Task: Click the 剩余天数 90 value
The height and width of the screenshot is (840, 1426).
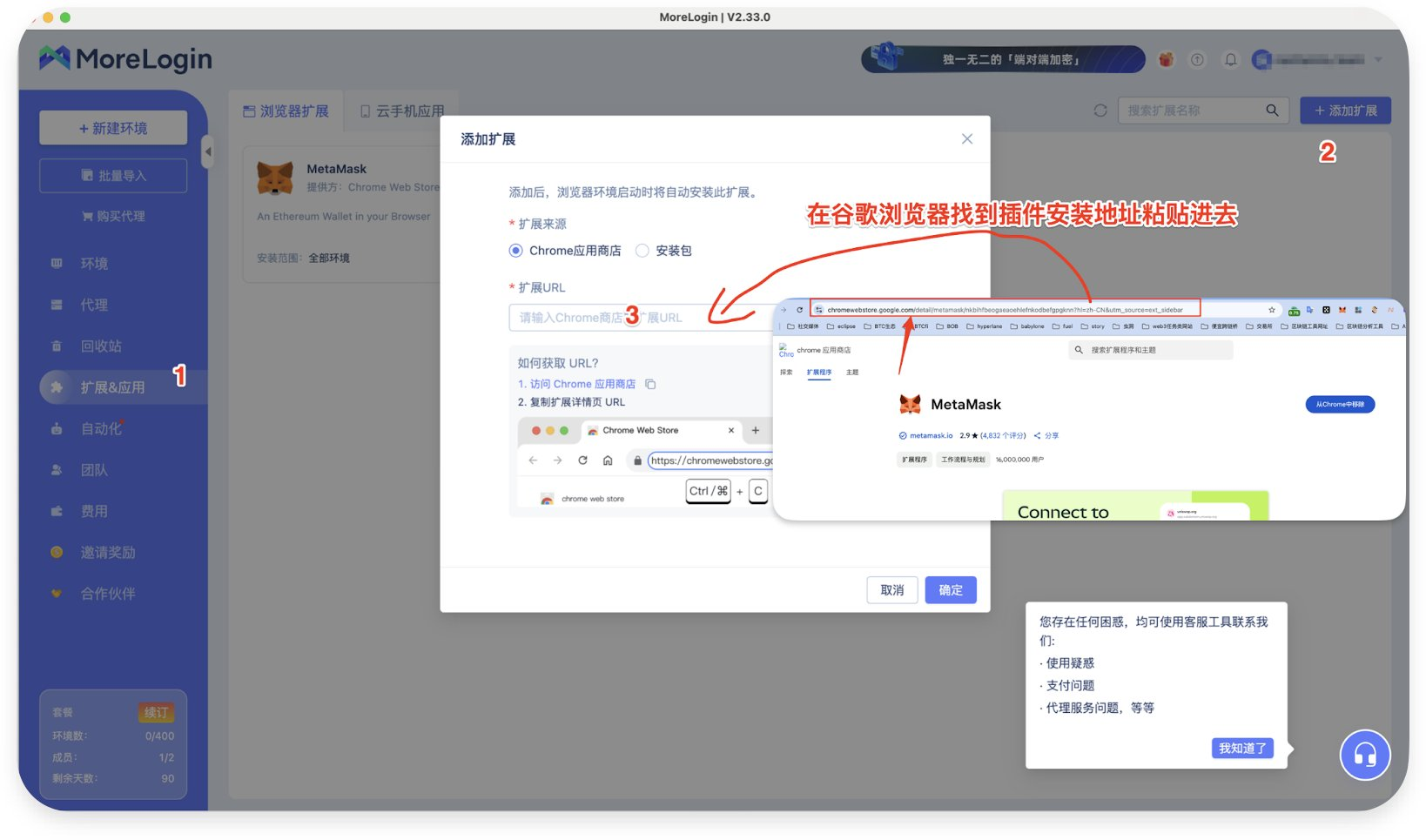Action: [x=167, y=778]
